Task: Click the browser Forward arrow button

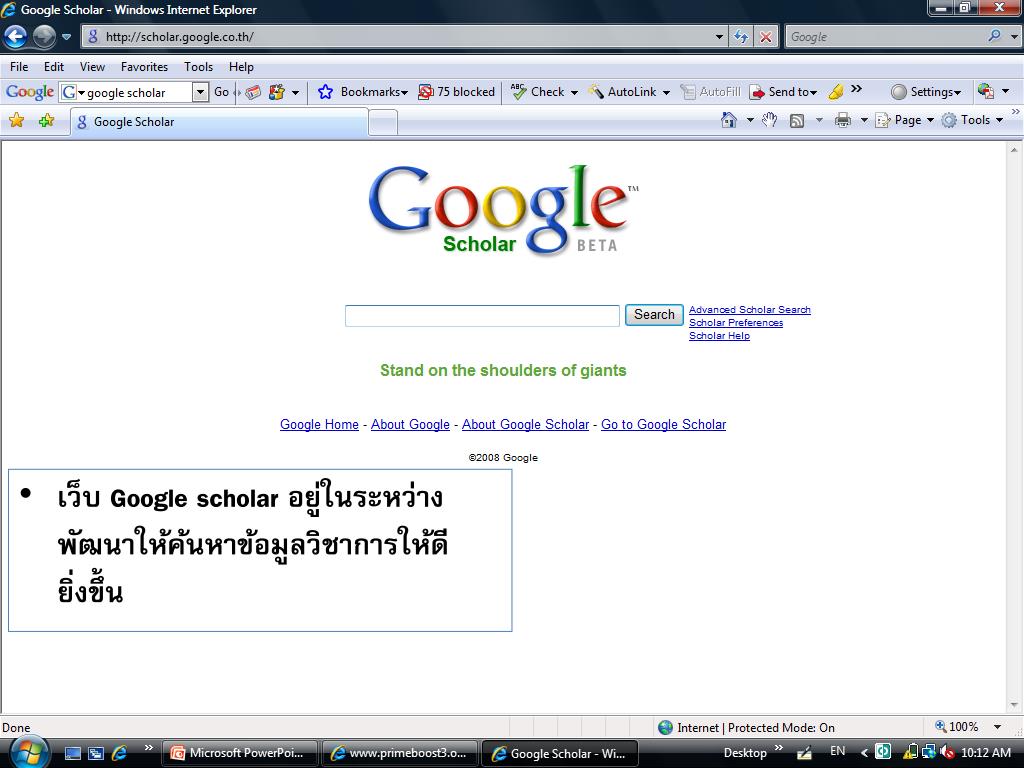Action: 44,37
